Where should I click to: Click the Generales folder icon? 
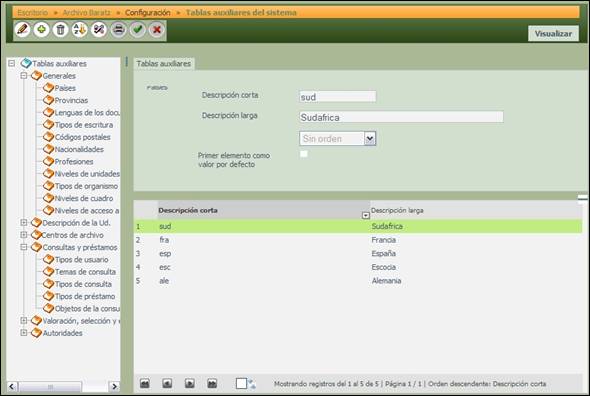tap(36, 76)
